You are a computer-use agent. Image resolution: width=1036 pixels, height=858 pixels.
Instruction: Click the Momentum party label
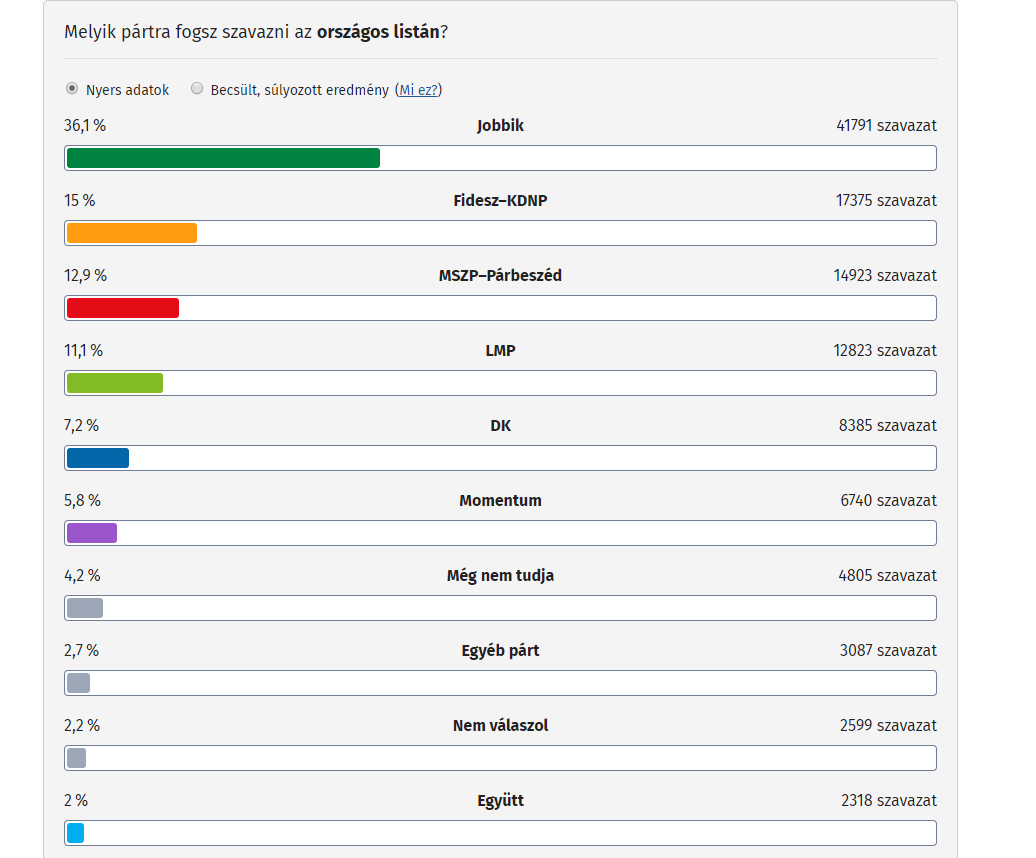(500, 501)
